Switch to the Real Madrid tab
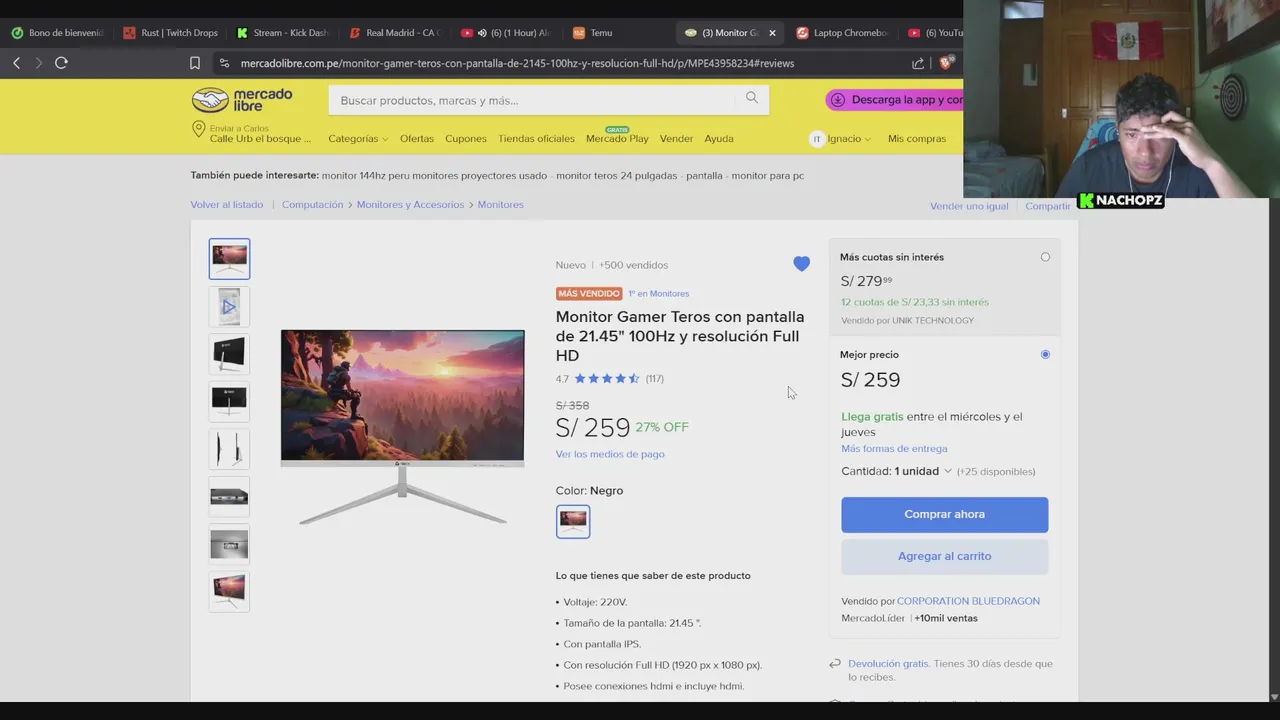Image resolution: width=1280 pixels, height=720 pixels. pos(393,33)
